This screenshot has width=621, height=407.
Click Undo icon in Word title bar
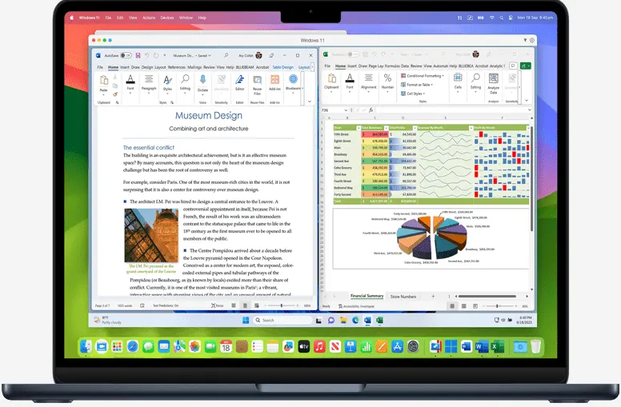(x=147, y=55)
